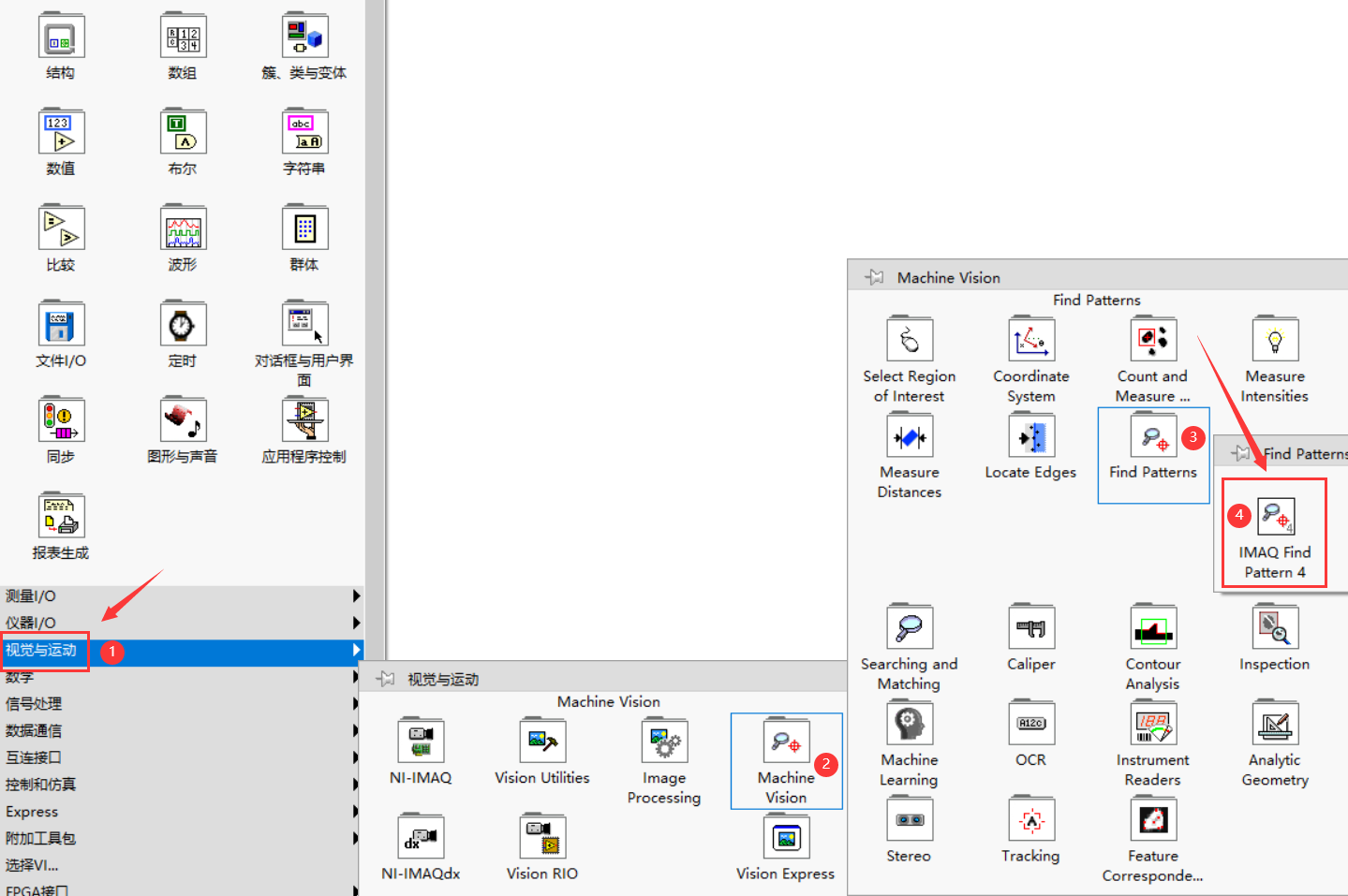1348x896 pixels.
Task: Expand the 互连接口 category arrow
Action: [x=356, y=757]
